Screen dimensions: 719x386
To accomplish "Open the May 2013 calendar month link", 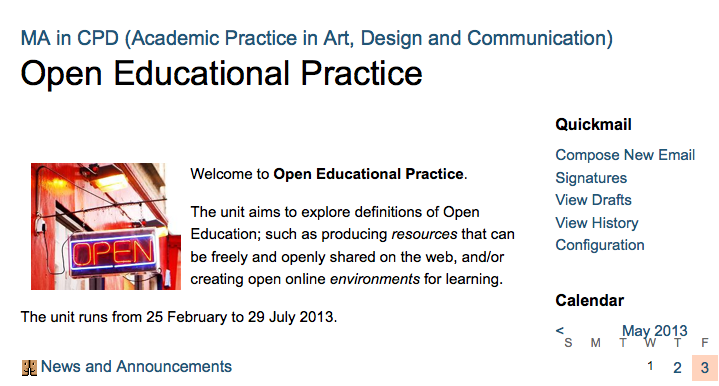I will (654, 331).
